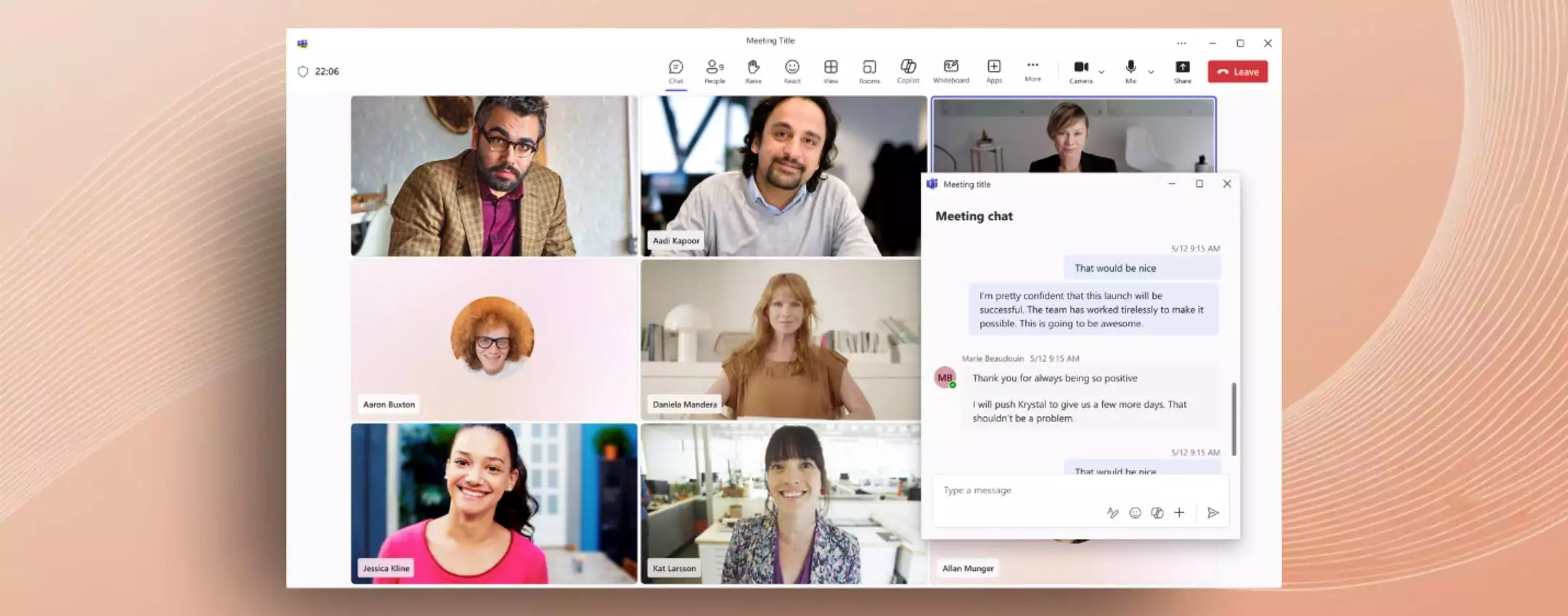
Task: Select Aadi Kapoor's video tile
Action: click(783, 176)
